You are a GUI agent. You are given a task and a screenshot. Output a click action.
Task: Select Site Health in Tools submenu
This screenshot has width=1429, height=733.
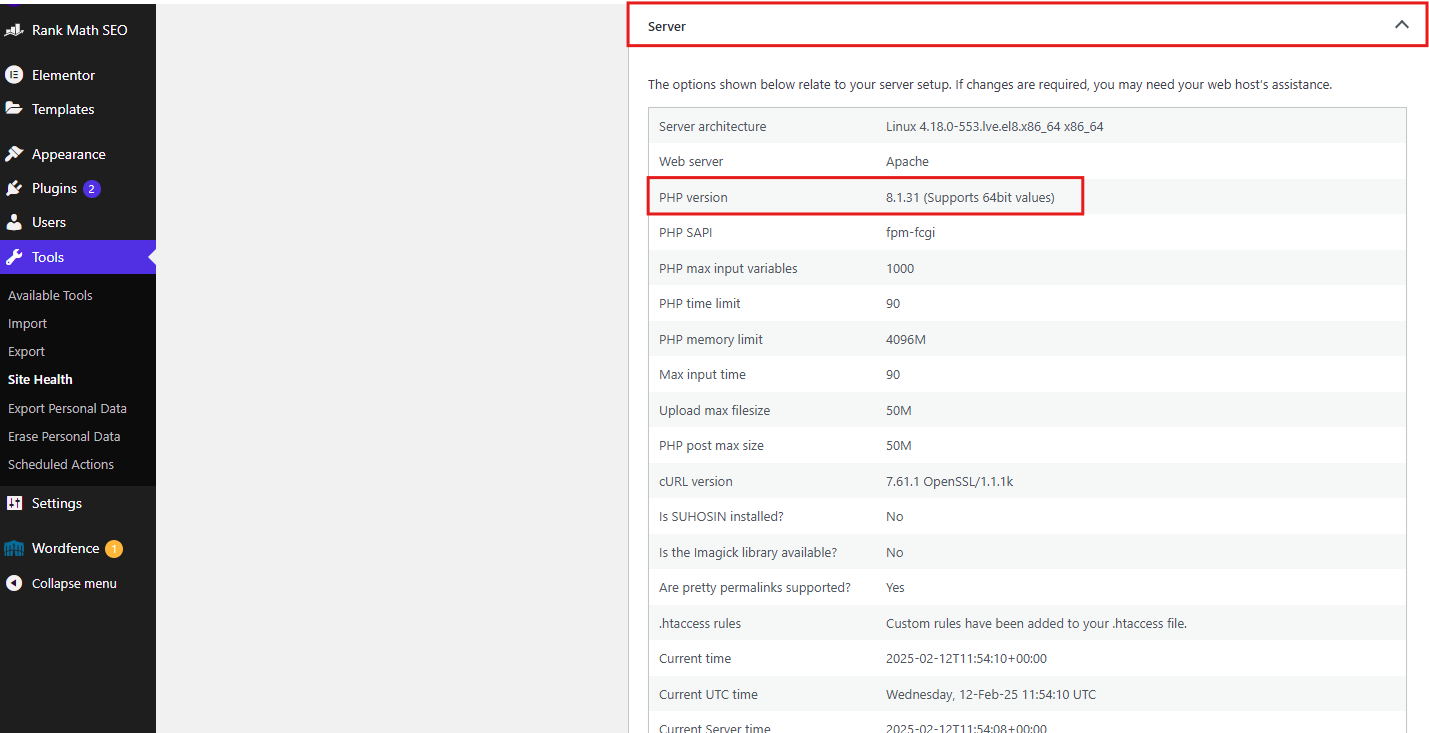[x=40, y=379]
